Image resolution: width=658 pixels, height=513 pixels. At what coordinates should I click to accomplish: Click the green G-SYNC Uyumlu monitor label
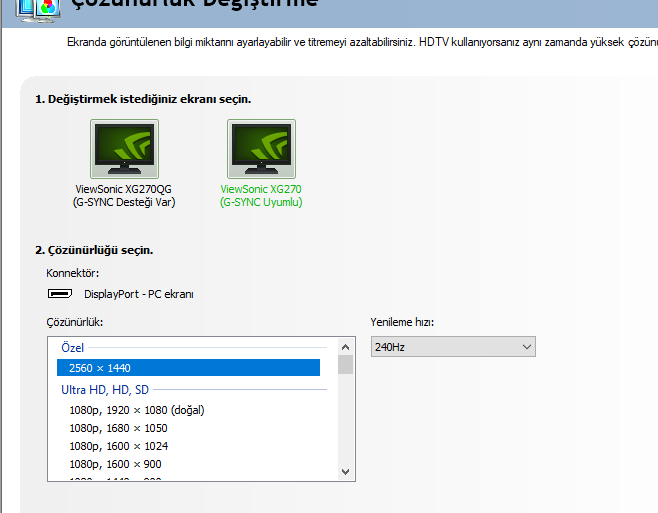pos(261,202)
